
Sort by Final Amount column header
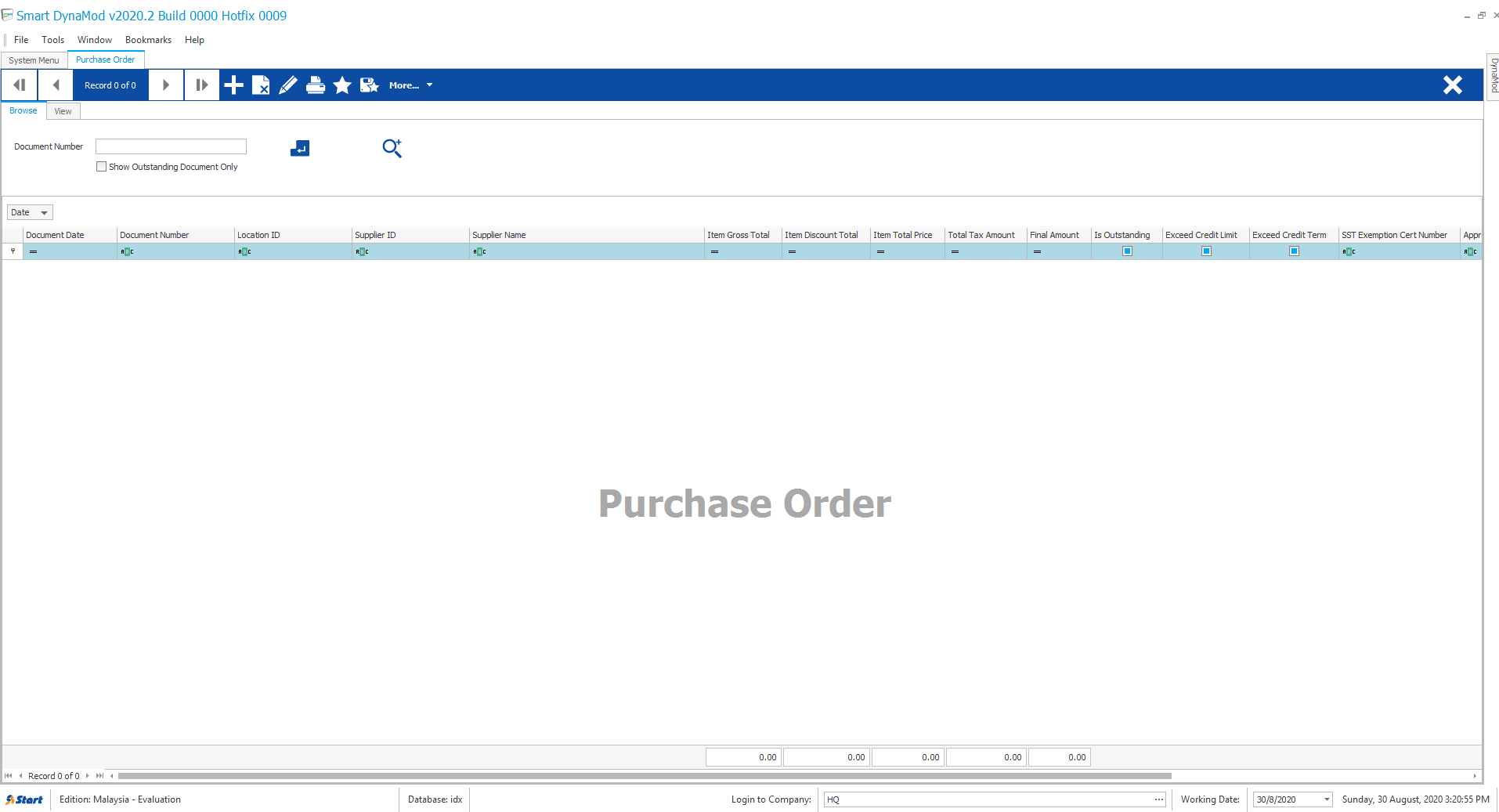1059,235
